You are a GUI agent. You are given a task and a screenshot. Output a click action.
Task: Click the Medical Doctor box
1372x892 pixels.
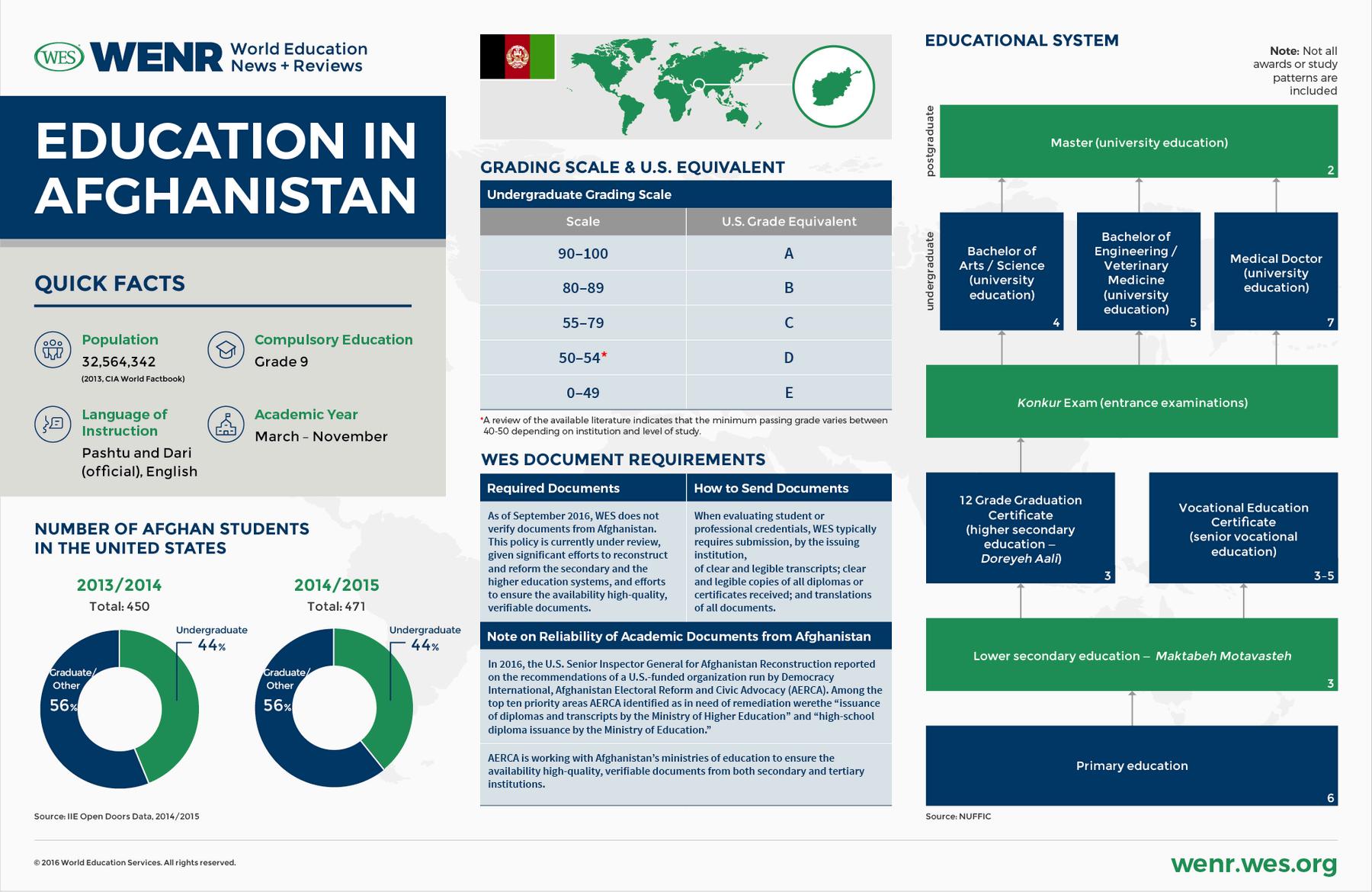(x=1276, y=271)
